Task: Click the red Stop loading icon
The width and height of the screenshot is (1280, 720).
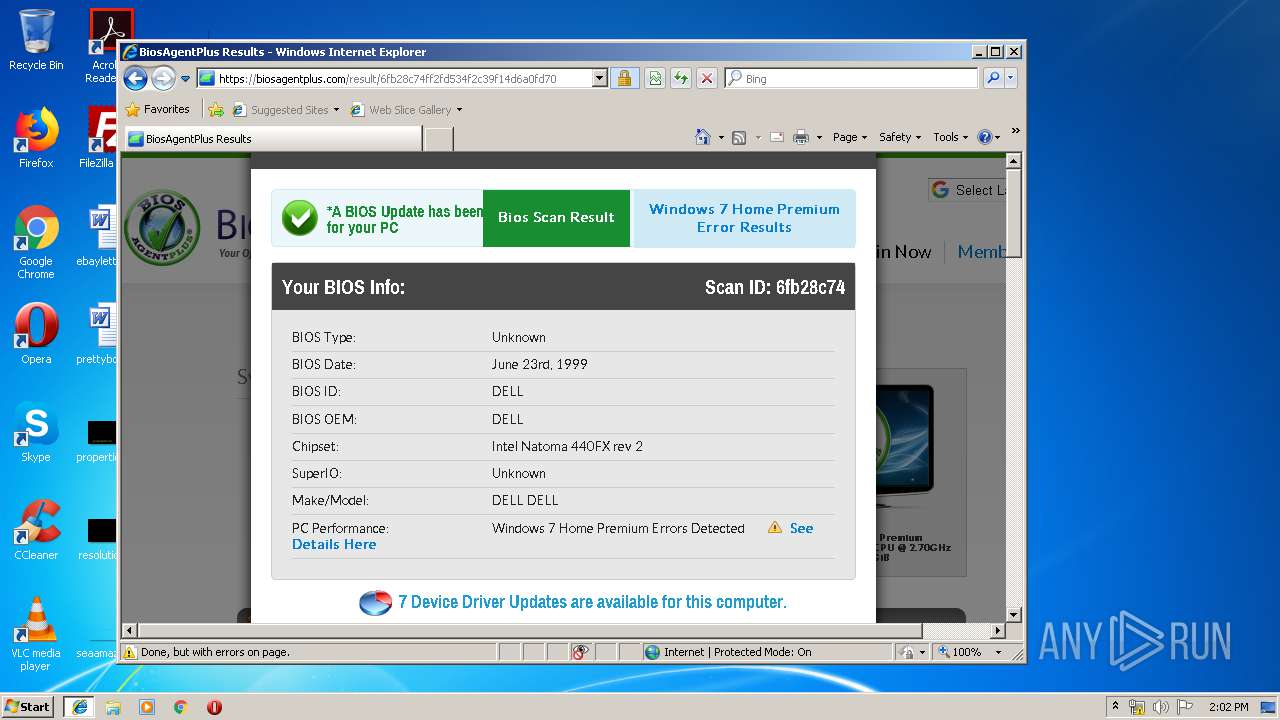Action: [x=707, y=78]
